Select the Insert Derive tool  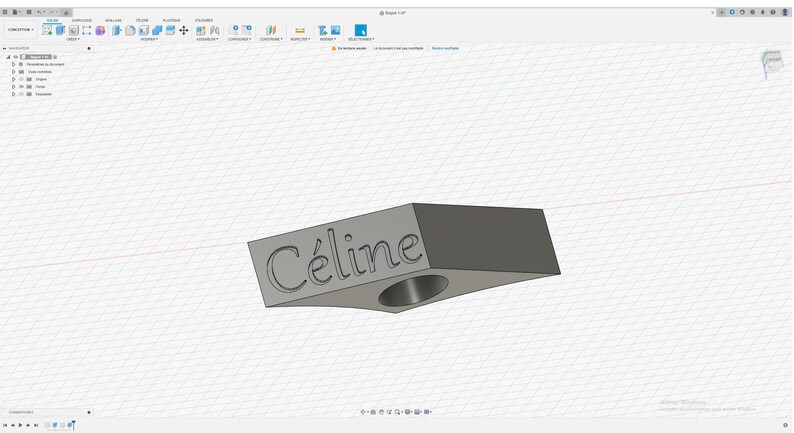coord(322,30)
